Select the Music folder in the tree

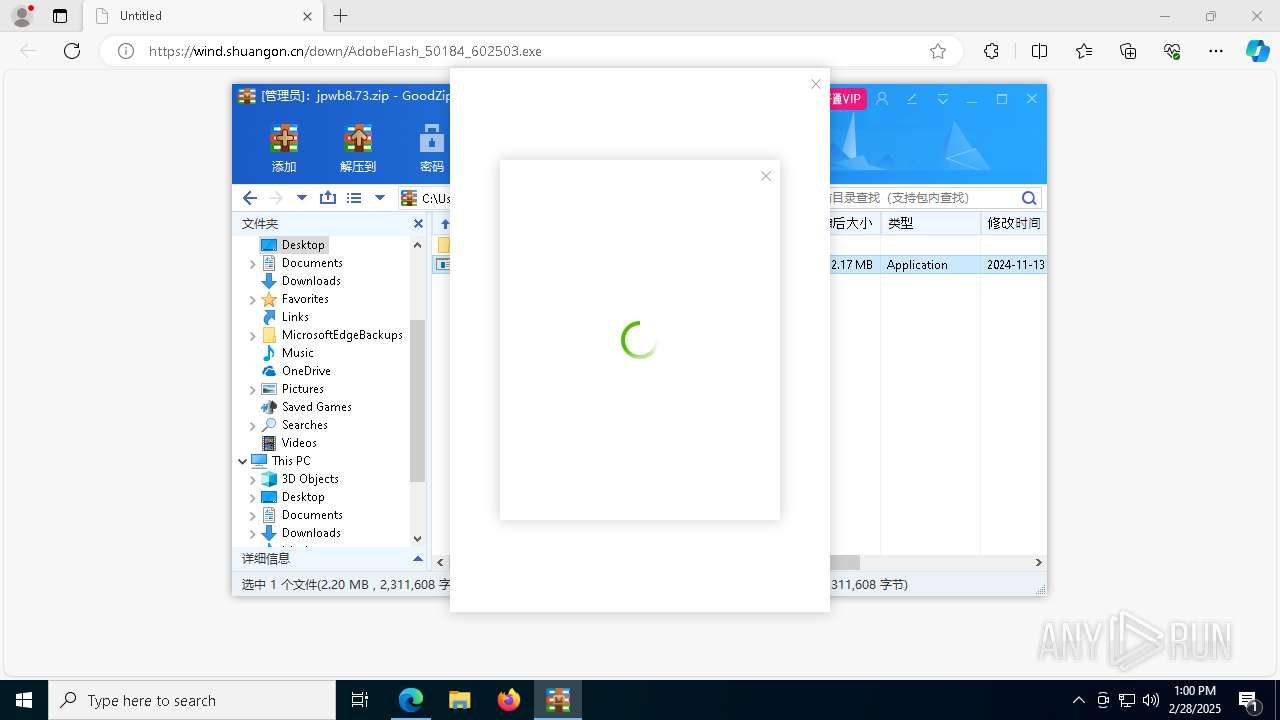297,353
